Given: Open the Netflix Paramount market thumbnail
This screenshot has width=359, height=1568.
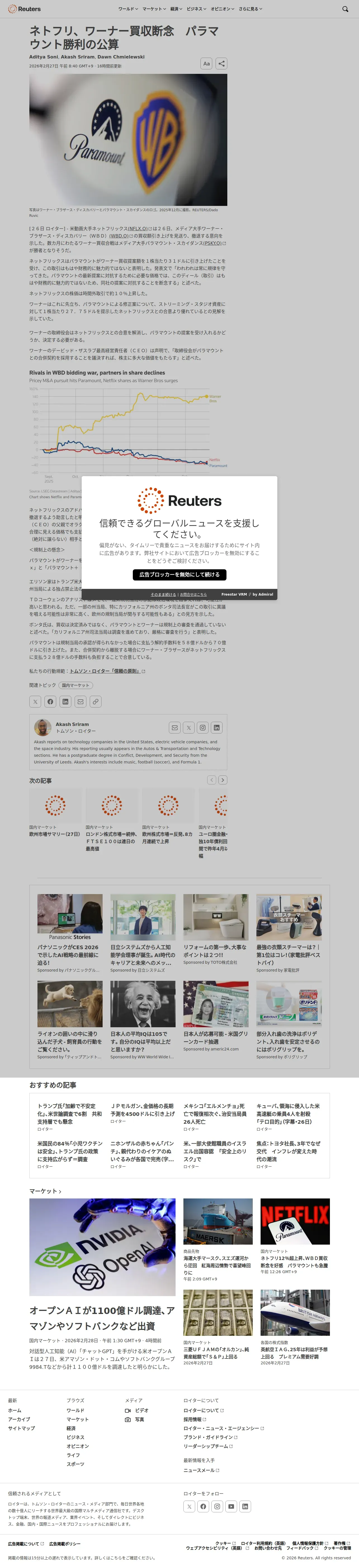Looking at the screenshot, I should pyautogui.click(x=295, y=1222).
